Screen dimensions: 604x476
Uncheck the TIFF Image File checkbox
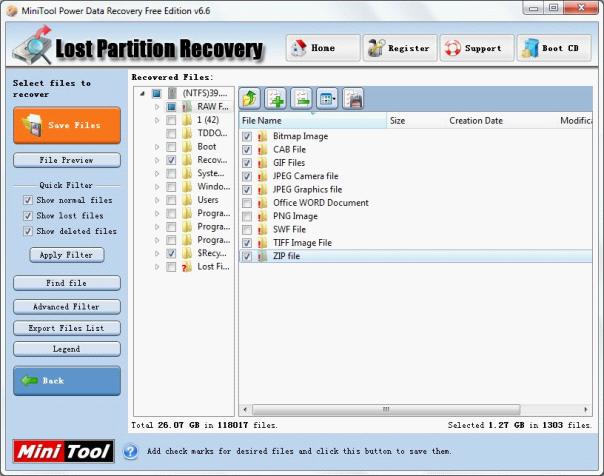[247, 243]
